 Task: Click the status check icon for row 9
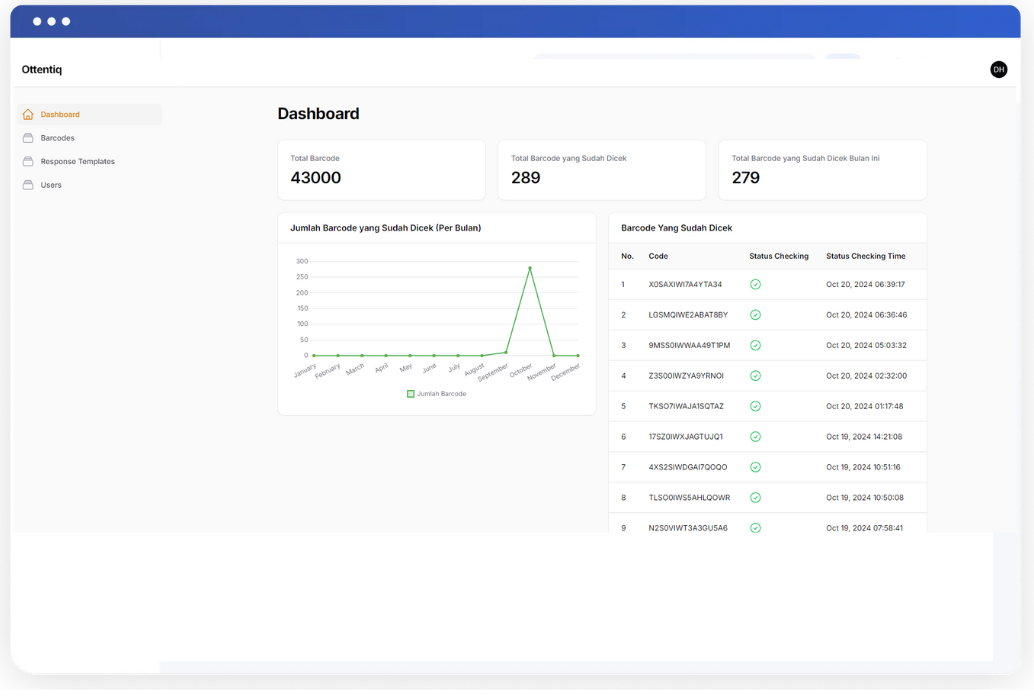(755, 527)
